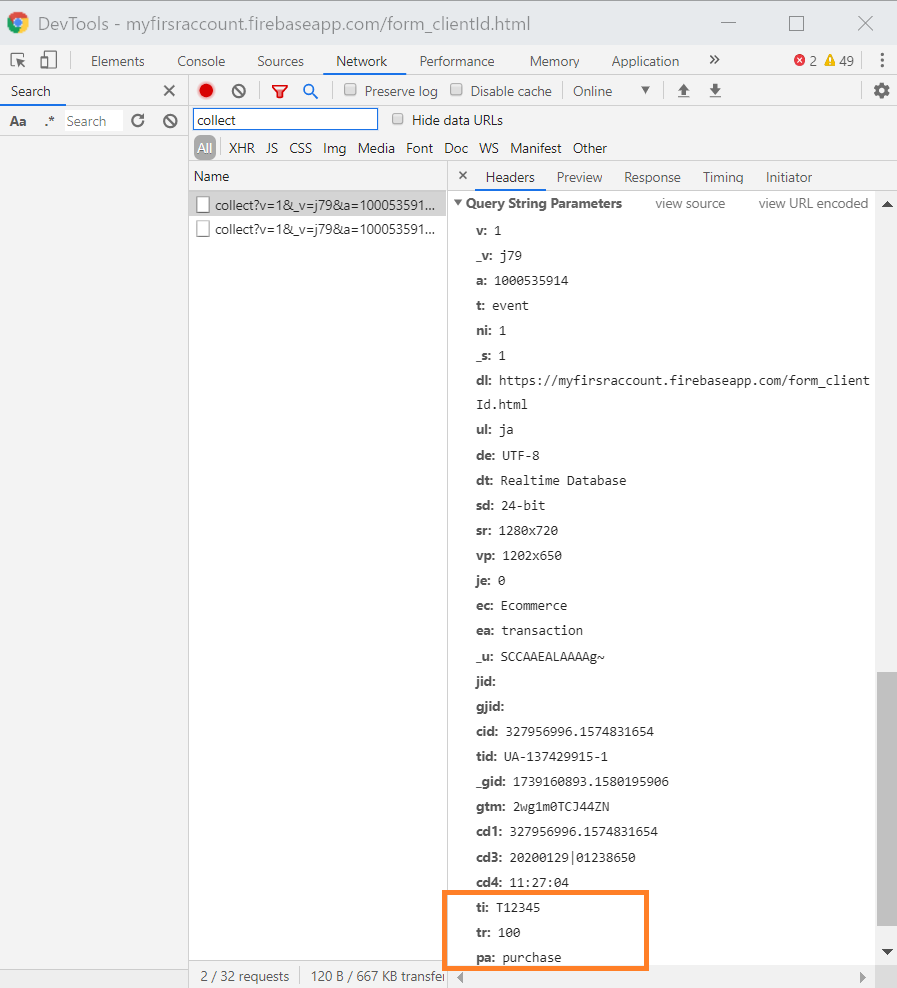Clear the network log
Image resolution: width=897 pixels, height=988 pixels.
tap(238, 91)
